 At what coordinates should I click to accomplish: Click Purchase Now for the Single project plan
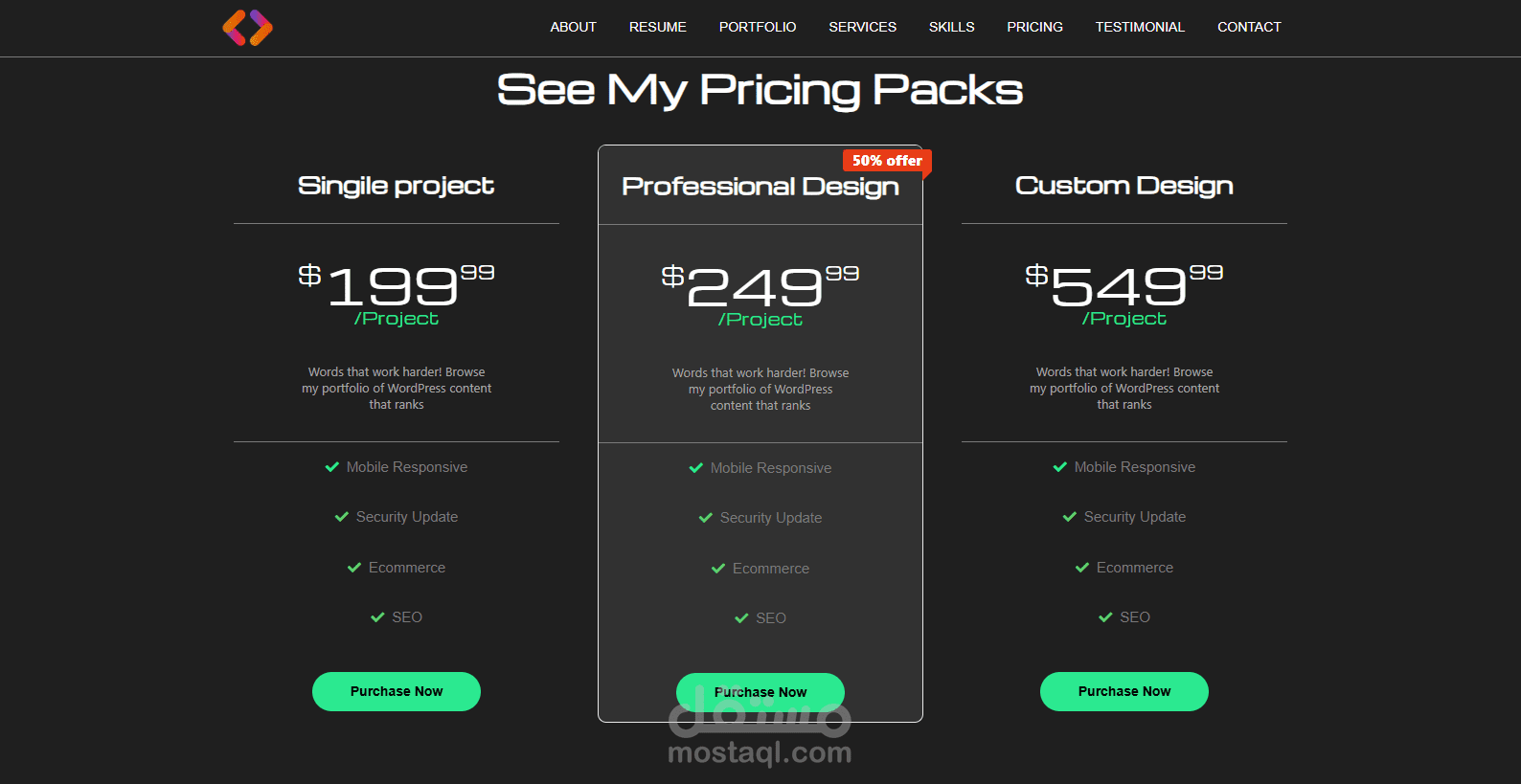pos(397,691)
